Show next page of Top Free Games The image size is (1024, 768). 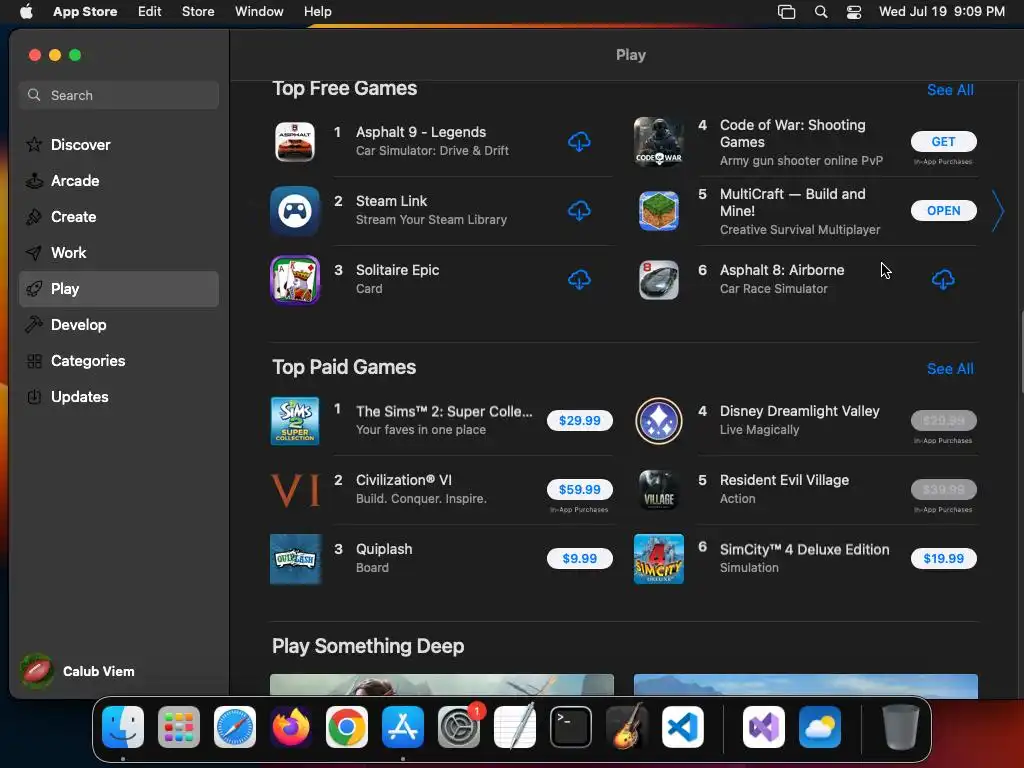(997, 211)
